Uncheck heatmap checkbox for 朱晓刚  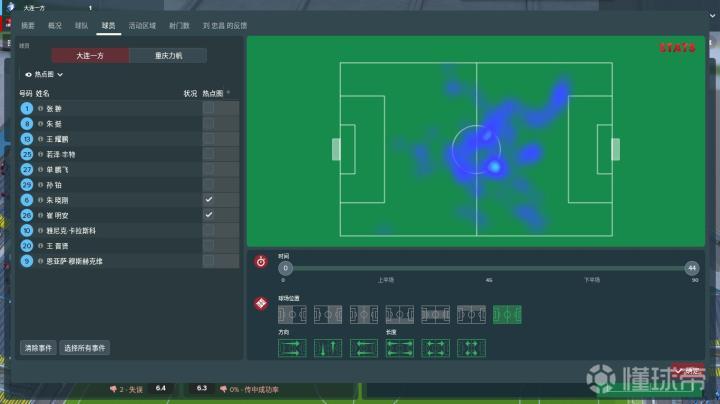pyautogui.click(x=208, y=200)
